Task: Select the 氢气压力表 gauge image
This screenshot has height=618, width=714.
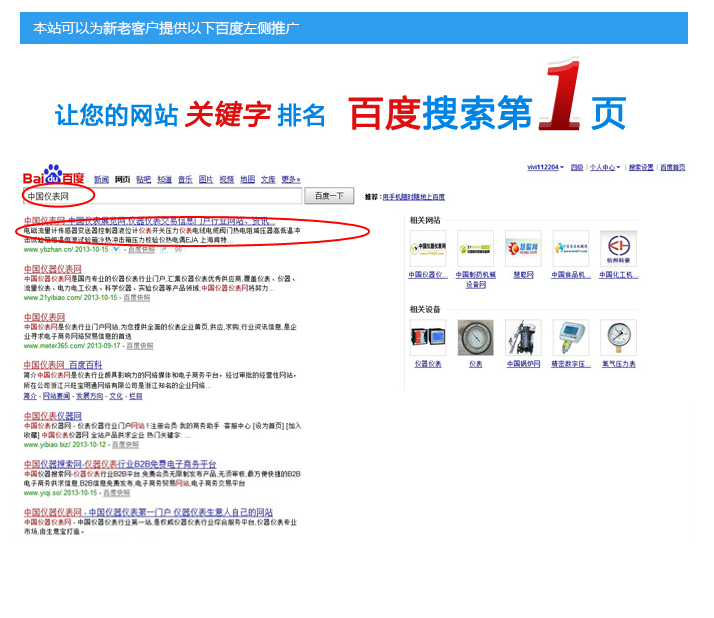Action: [618, 337]
